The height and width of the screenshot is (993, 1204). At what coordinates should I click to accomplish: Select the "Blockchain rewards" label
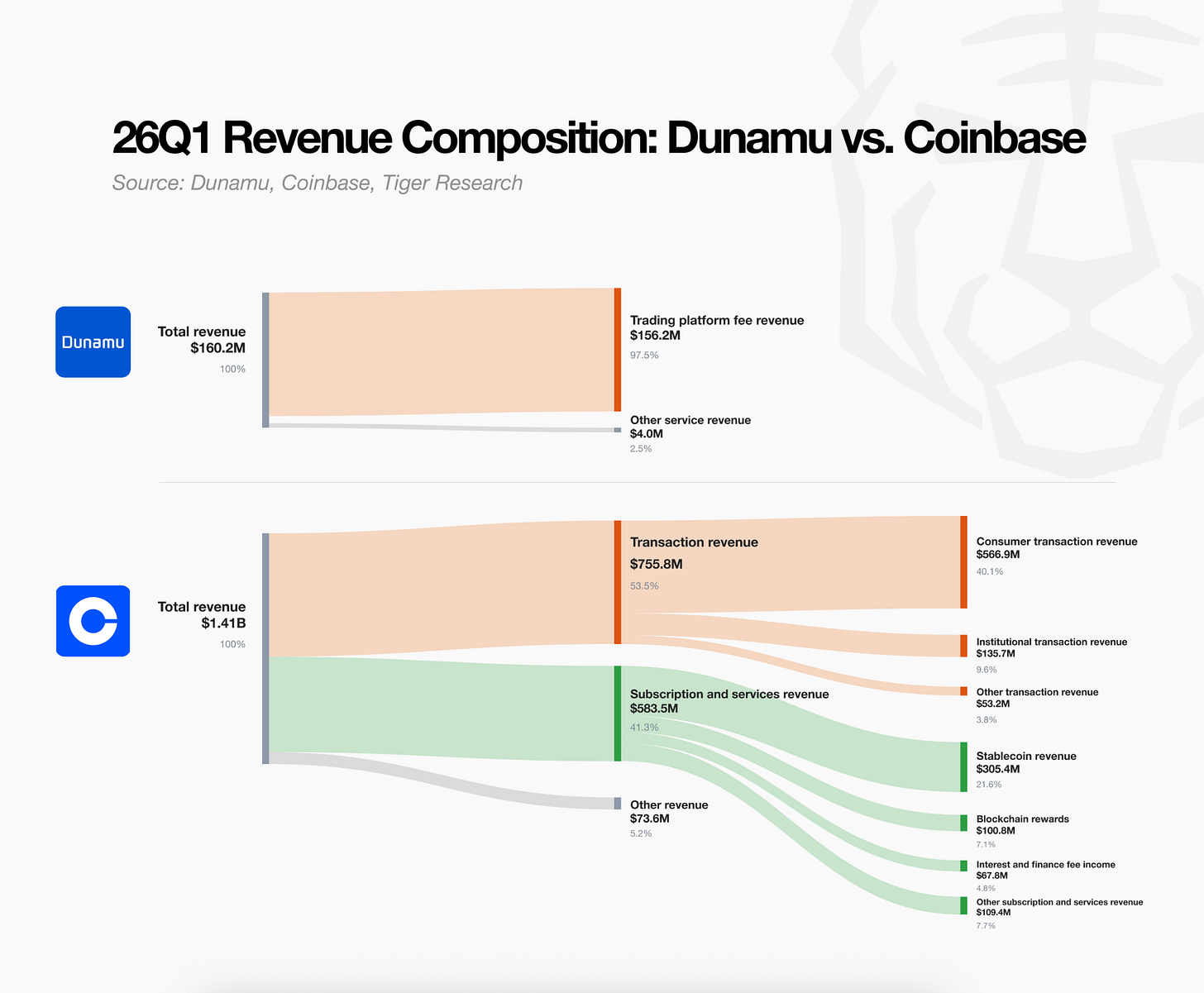(x=1023, y=819)
